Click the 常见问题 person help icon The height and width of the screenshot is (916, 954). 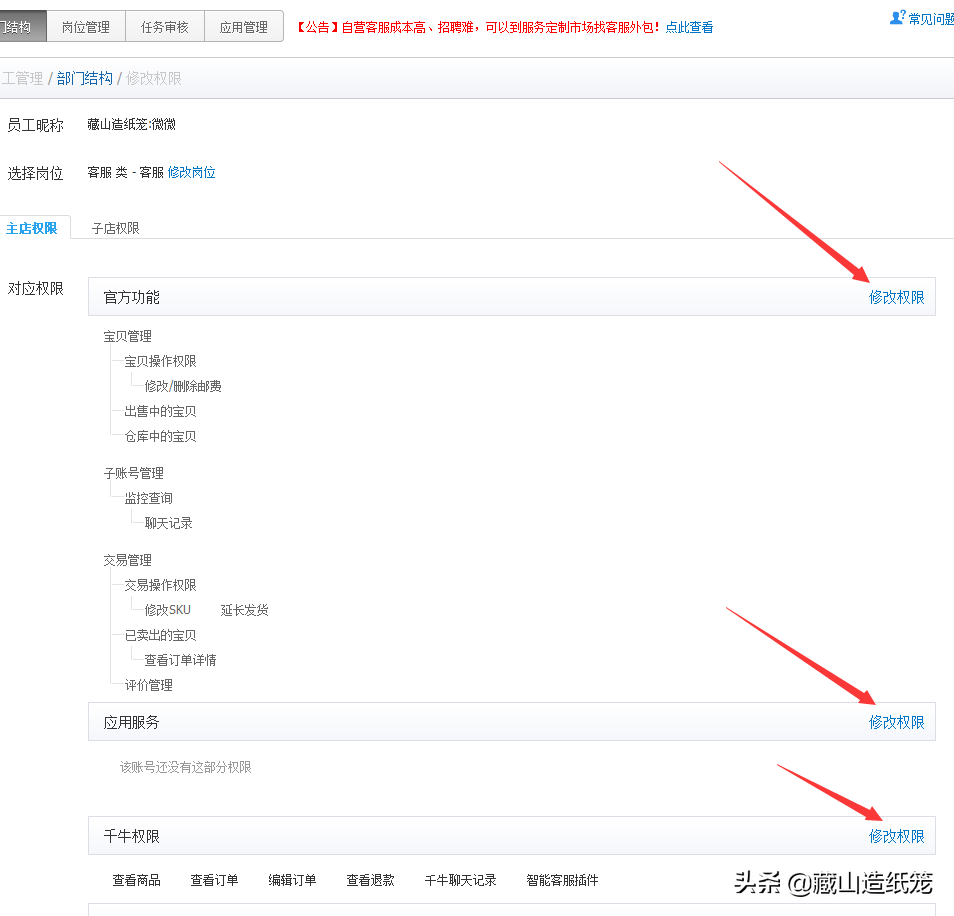click(x=897, y=18)
